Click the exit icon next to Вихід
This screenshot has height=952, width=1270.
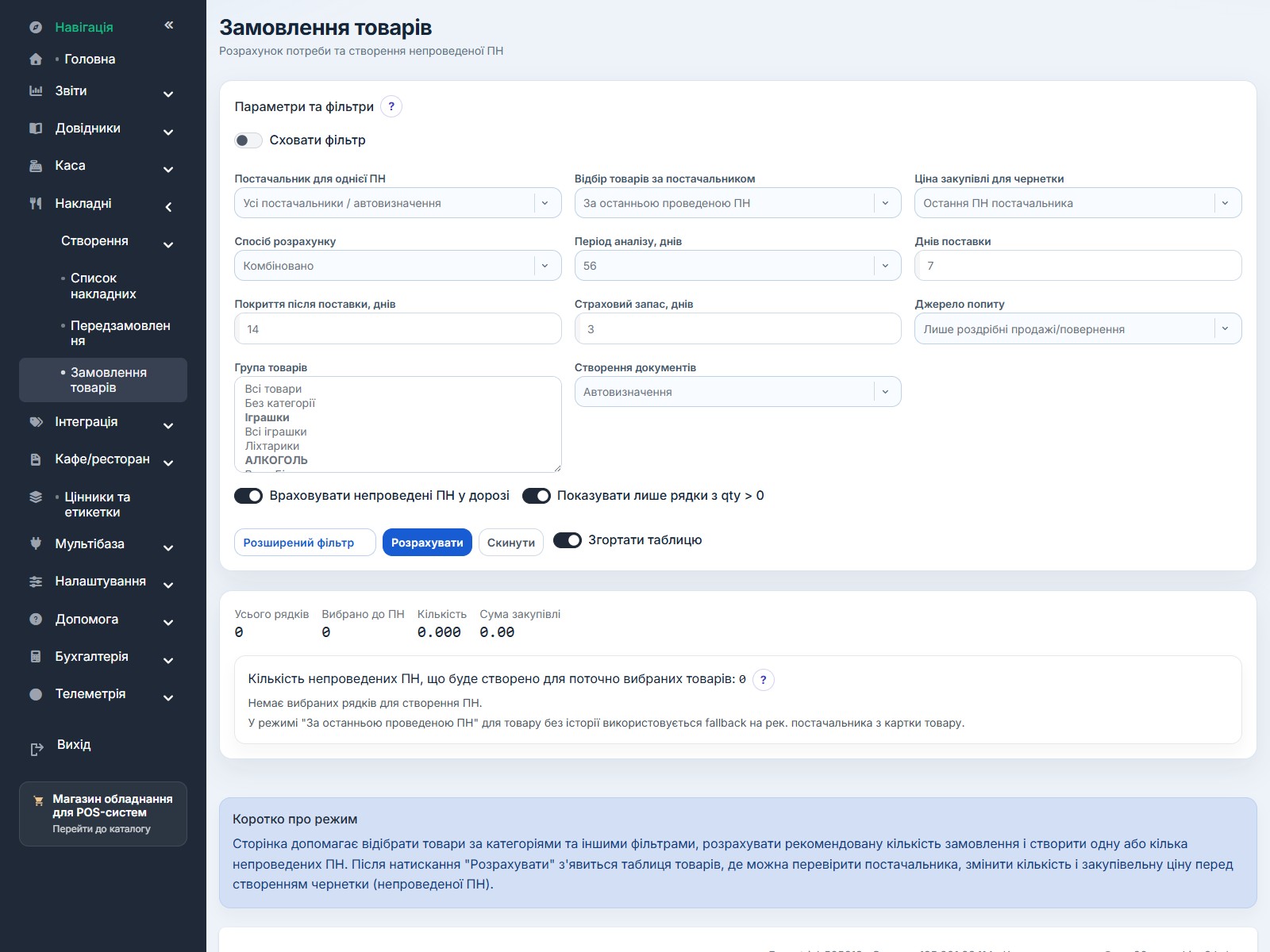[37, 749]
